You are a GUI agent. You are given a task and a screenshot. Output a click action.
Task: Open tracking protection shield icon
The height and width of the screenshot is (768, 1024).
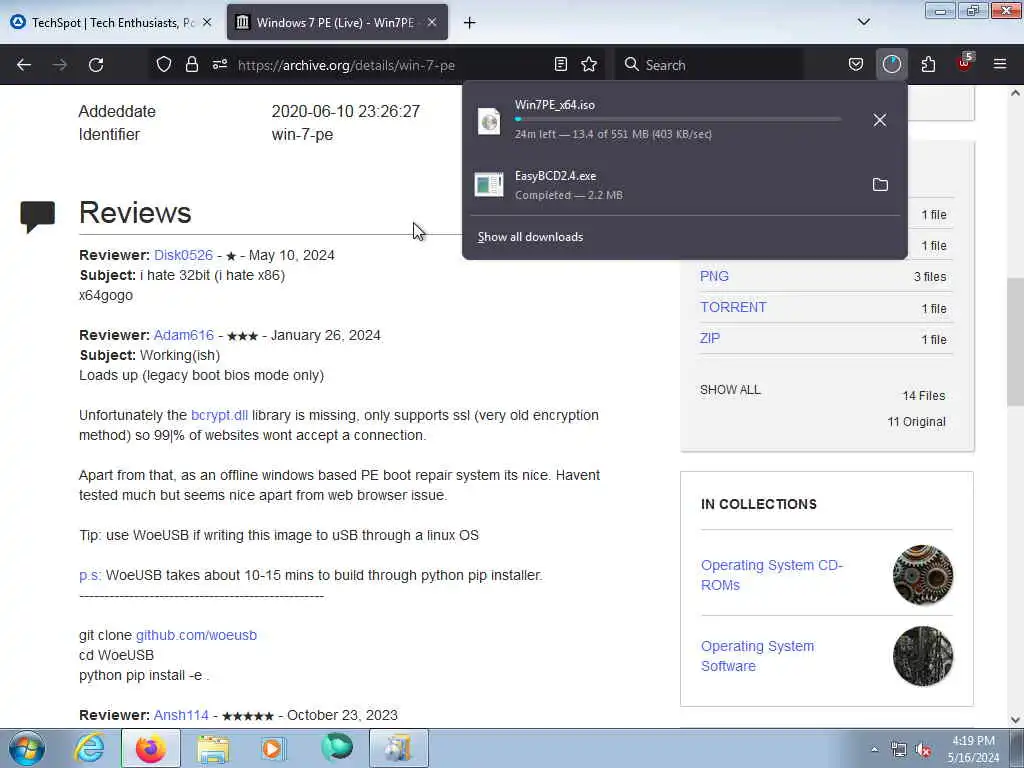(x=164, y=65)
